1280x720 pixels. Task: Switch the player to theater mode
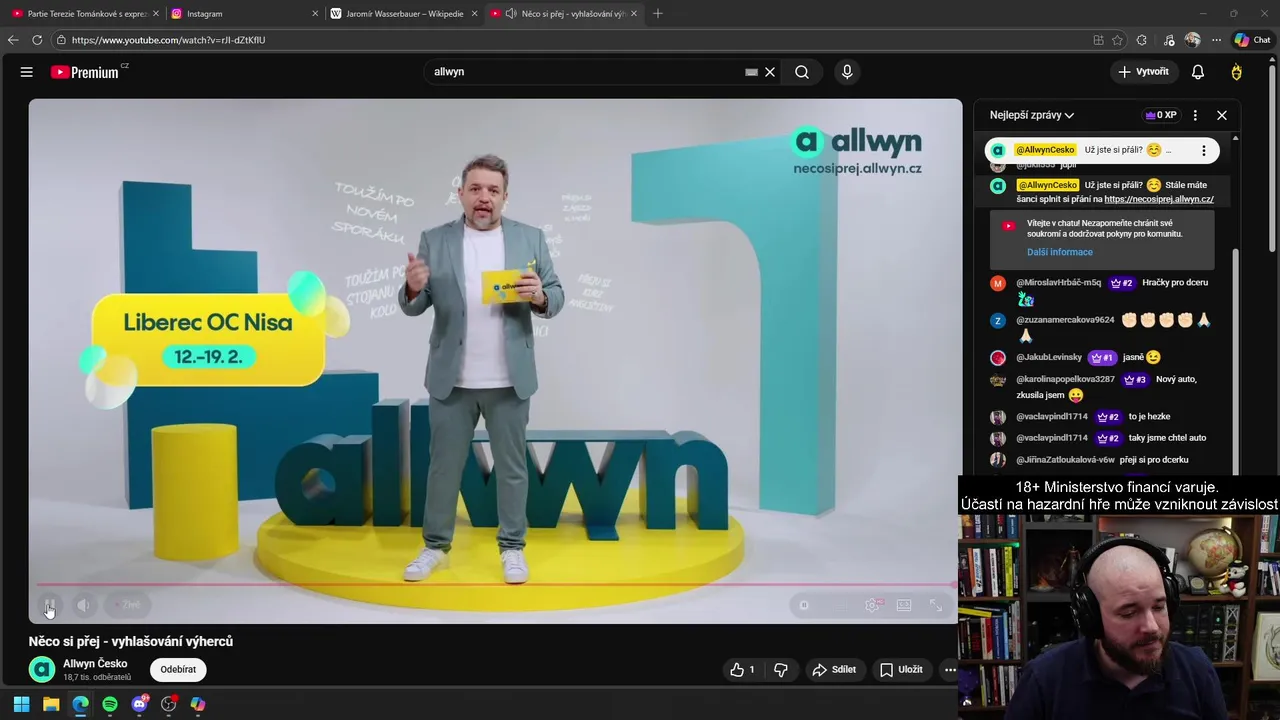904,605
